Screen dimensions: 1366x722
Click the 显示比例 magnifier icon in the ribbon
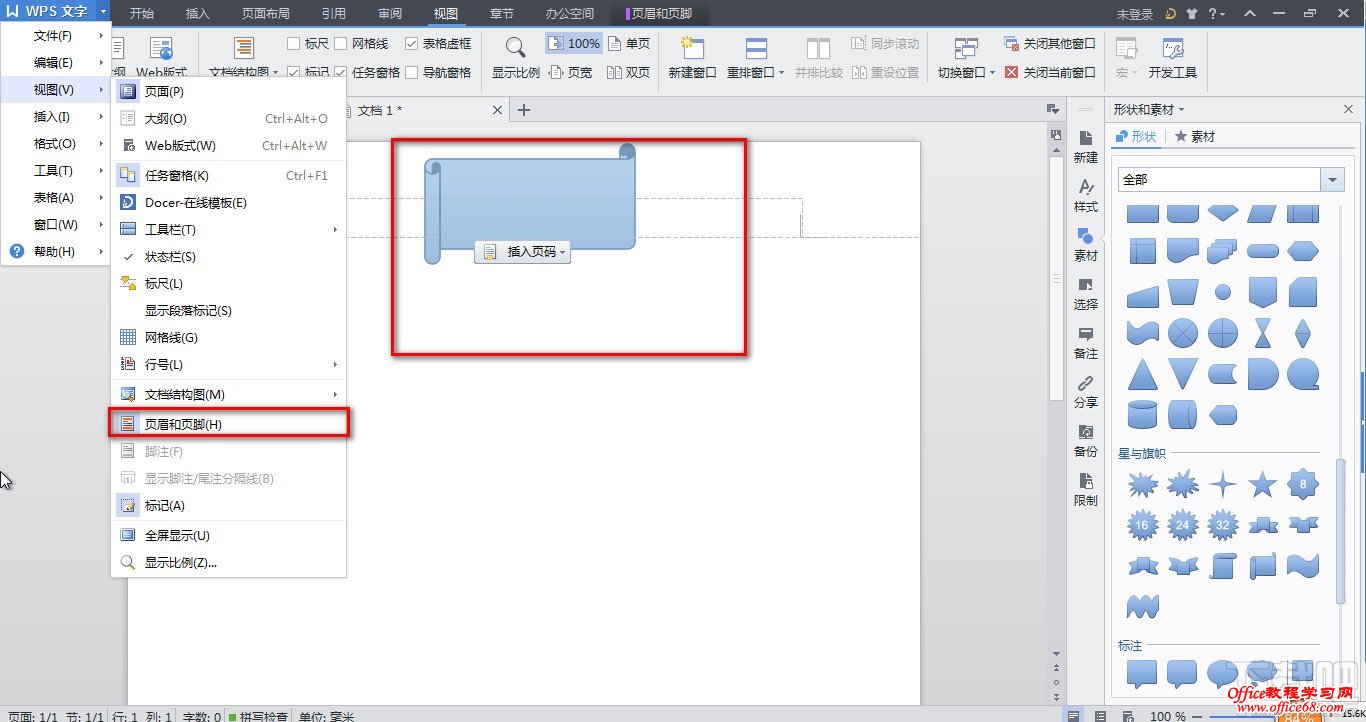pyautogui.click(x=515, y=48)
